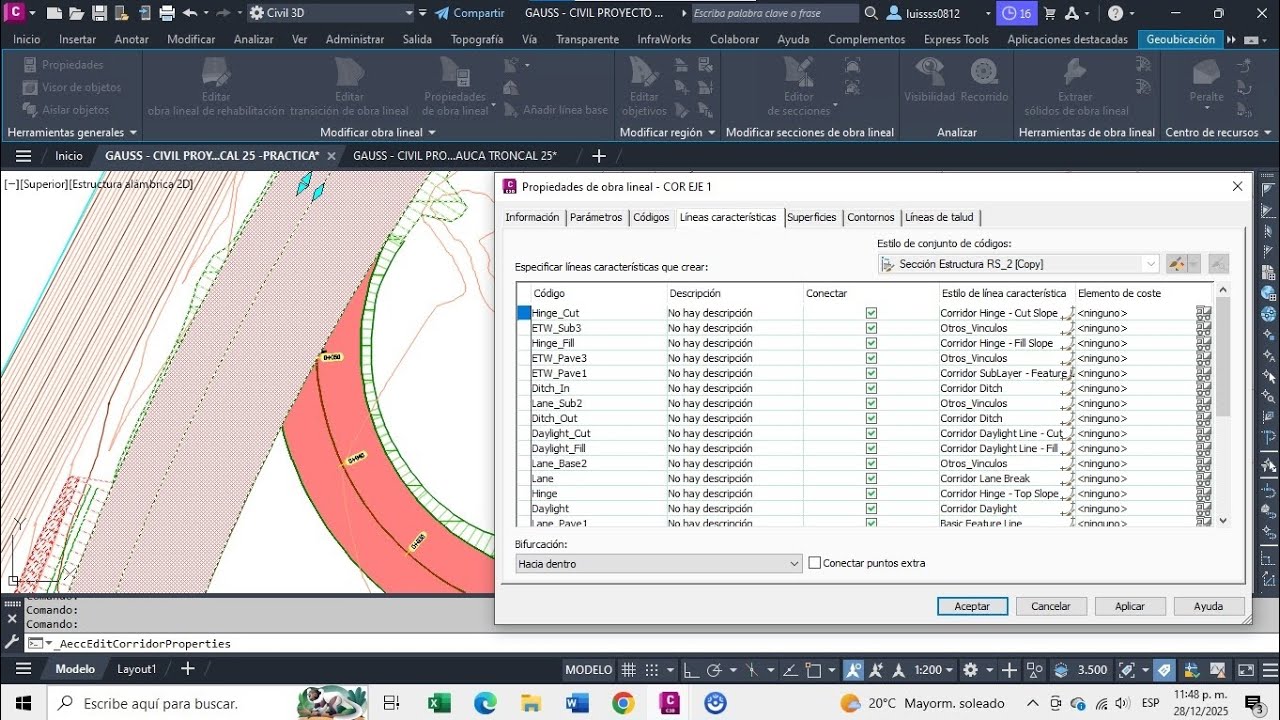Click the Cancelar button
The height and width of the screenshot is (720, 1280).
point(1051,606)
